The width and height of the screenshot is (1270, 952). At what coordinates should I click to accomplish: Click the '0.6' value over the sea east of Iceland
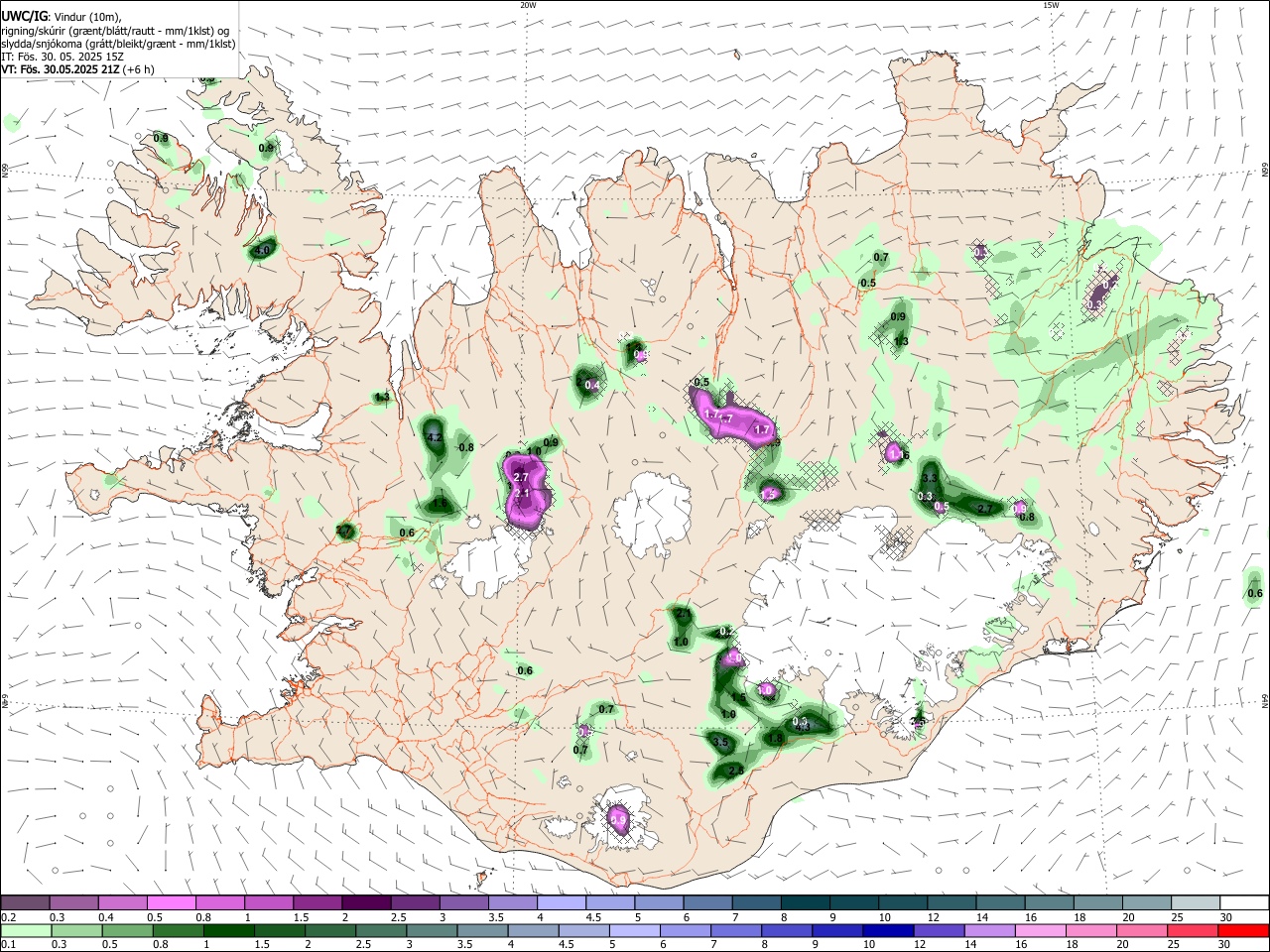pos(1254,594)
